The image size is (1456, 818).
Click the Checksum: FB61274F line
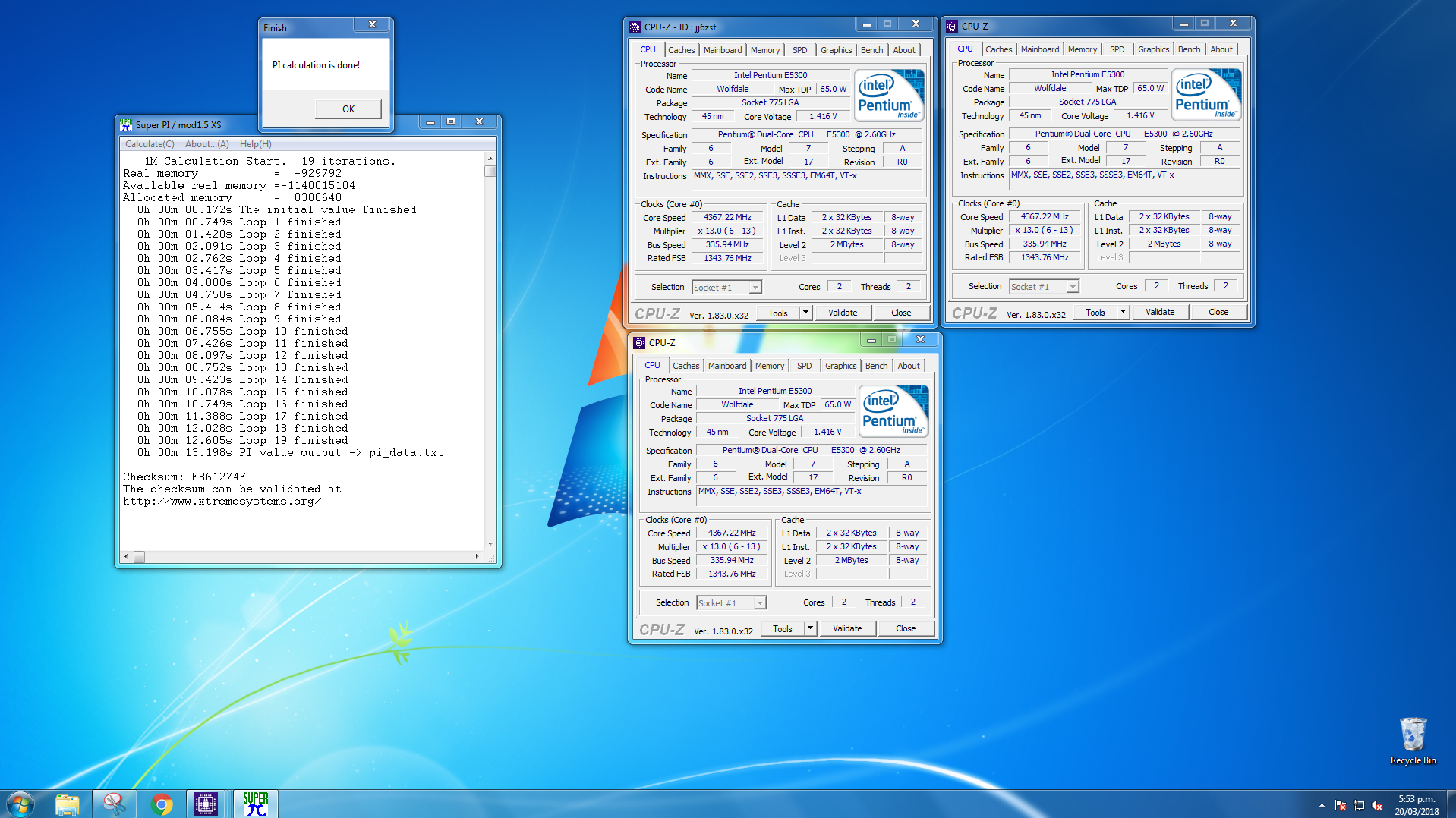click(x=184, y=477)
